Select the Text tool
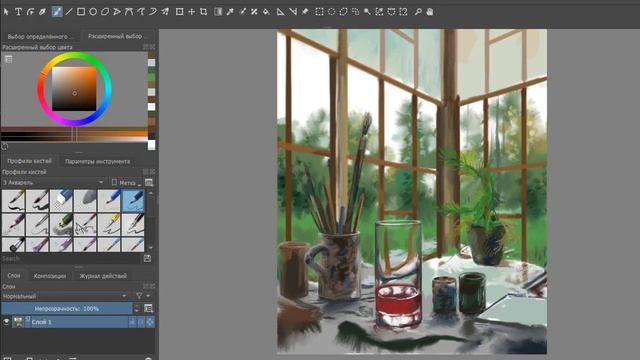640x360 pixels. click(18, 12)
